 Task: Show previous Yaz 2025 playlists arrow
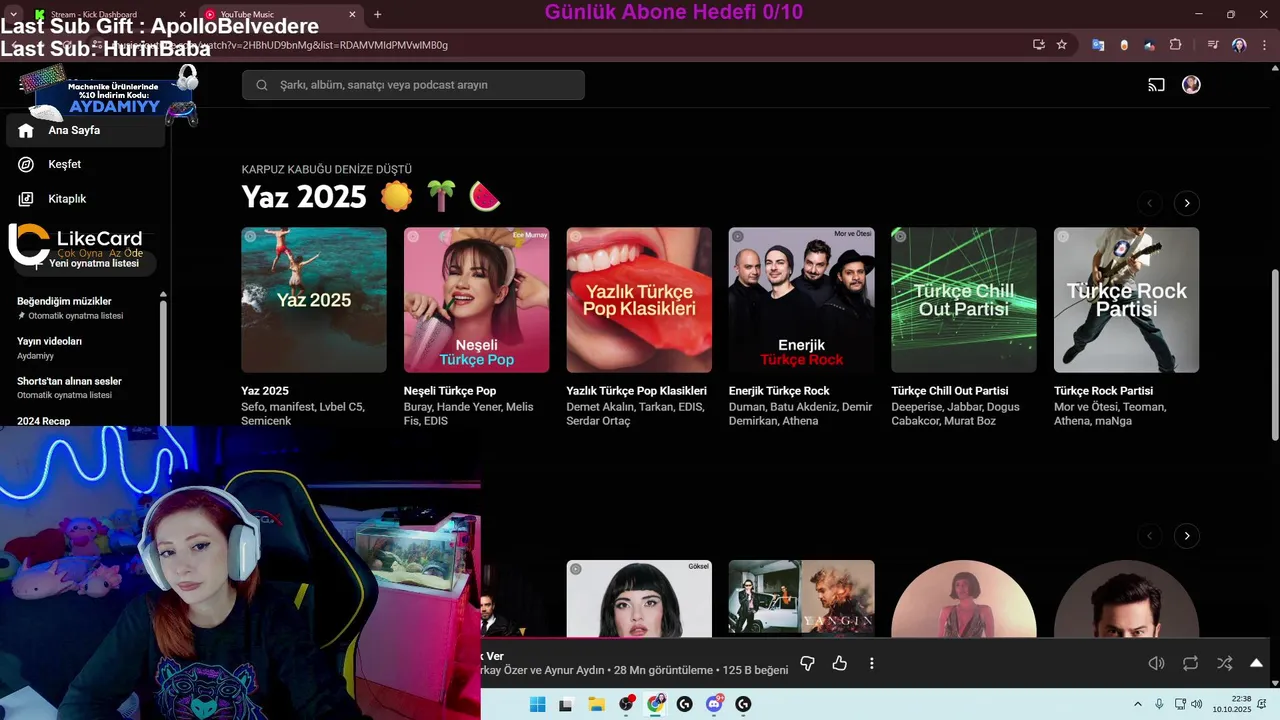[1150, 203]
